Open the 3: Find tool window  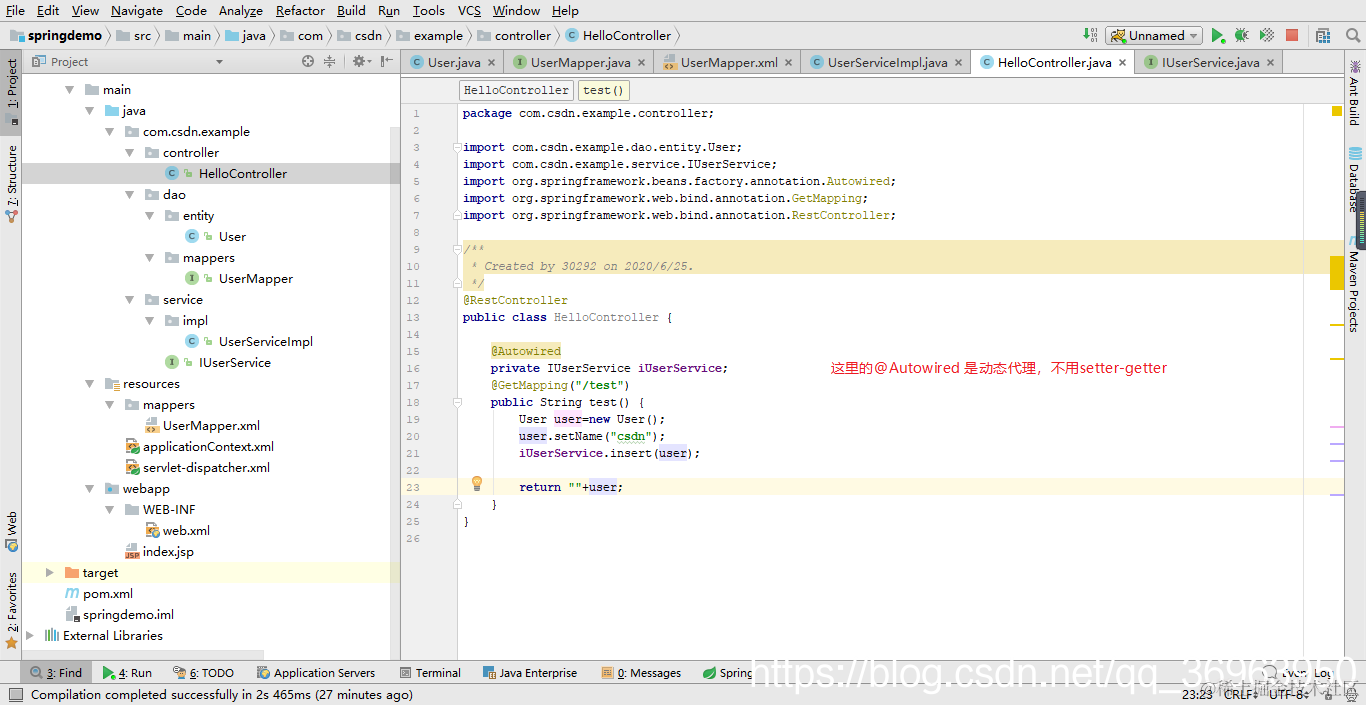(x=57, y=673)
